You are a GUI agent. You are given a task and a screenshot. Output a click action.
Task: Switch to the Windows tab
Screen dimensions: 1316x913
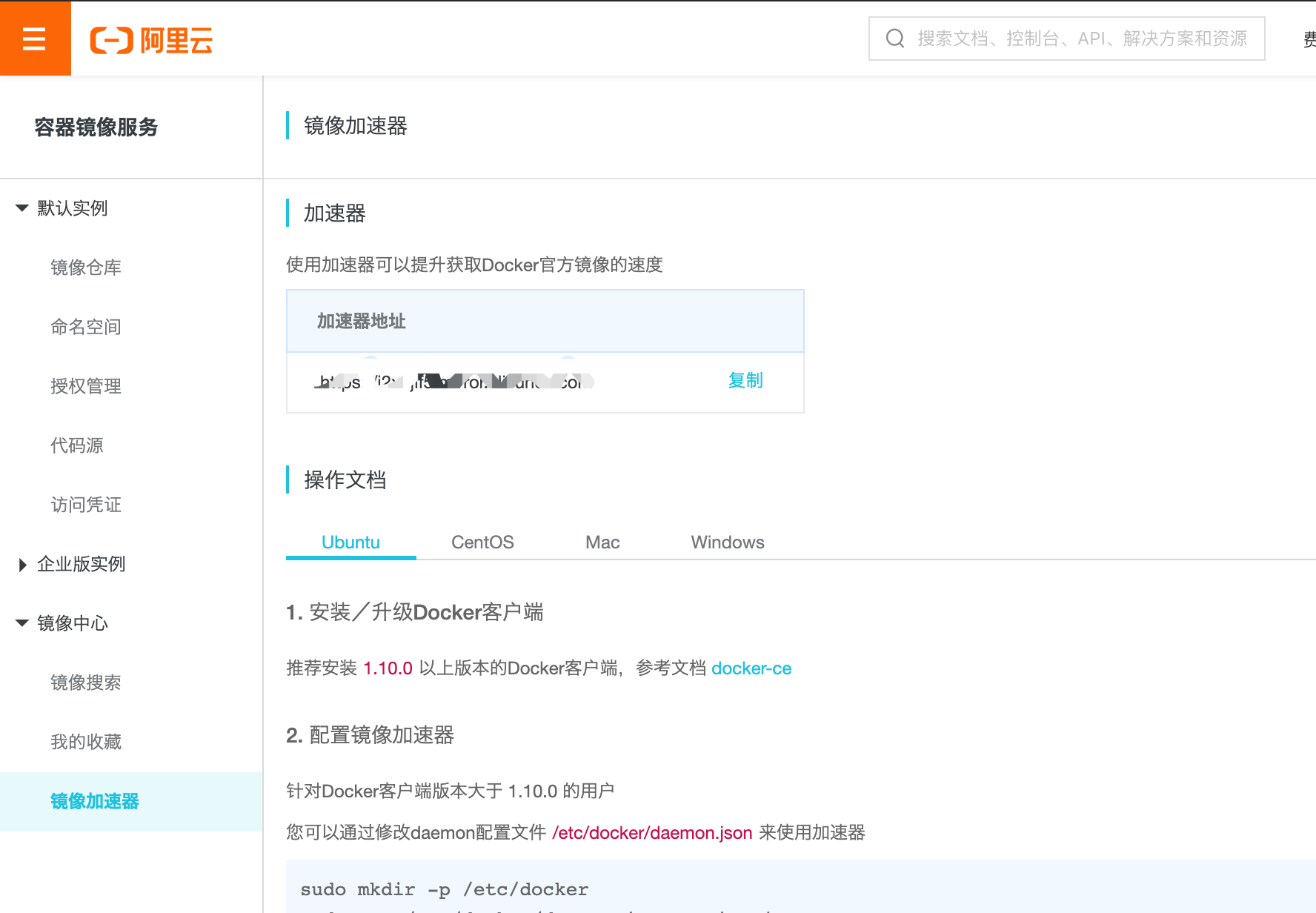(x=728, y=542)
